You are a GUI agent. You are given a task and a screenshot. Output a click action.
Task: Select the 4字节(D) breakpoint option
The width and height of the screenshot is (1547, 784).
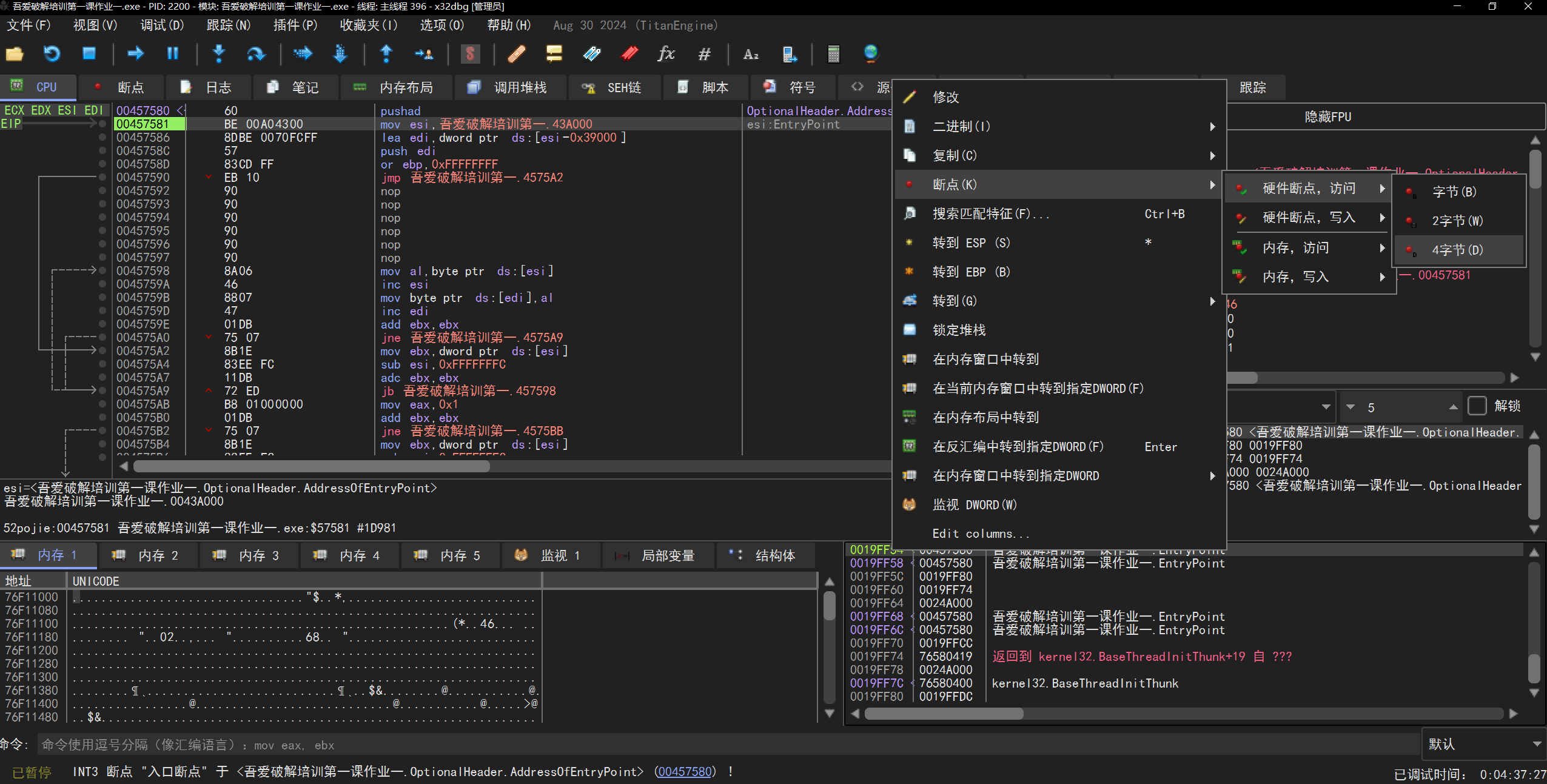point(1460,250)
